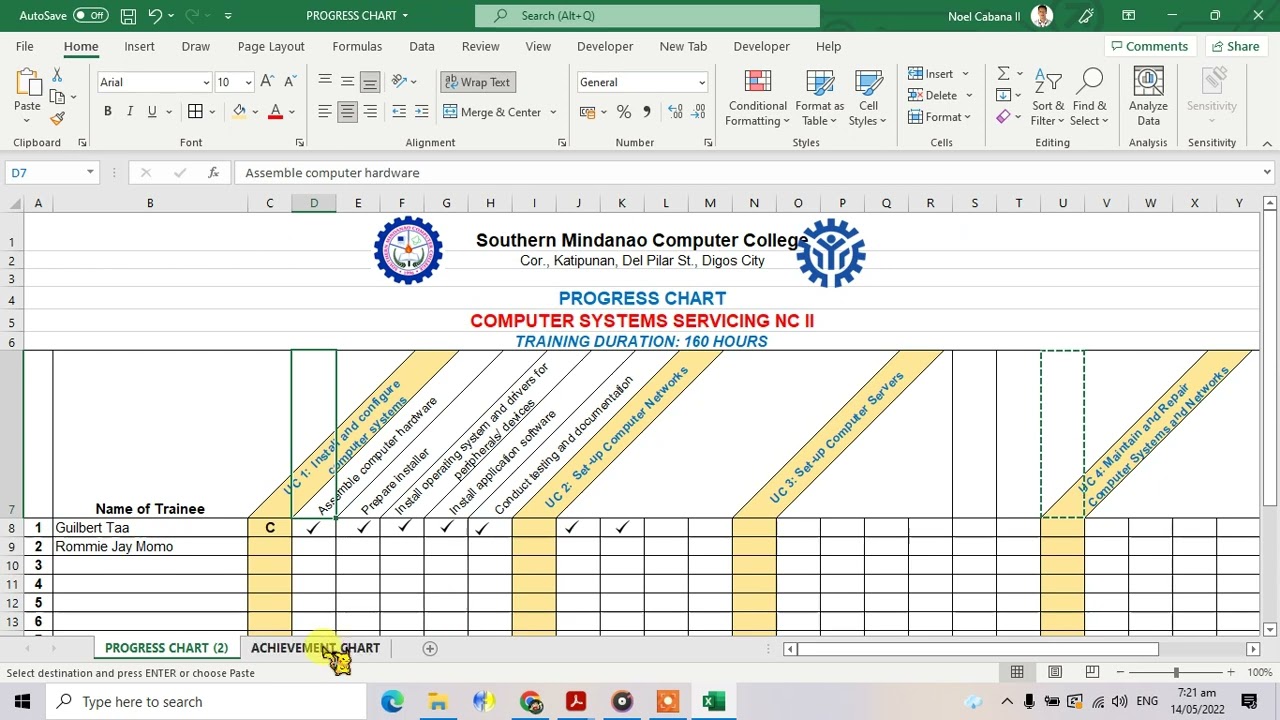Open the font size dropdown
1280x720 pixels.
[x=248, y=83]
